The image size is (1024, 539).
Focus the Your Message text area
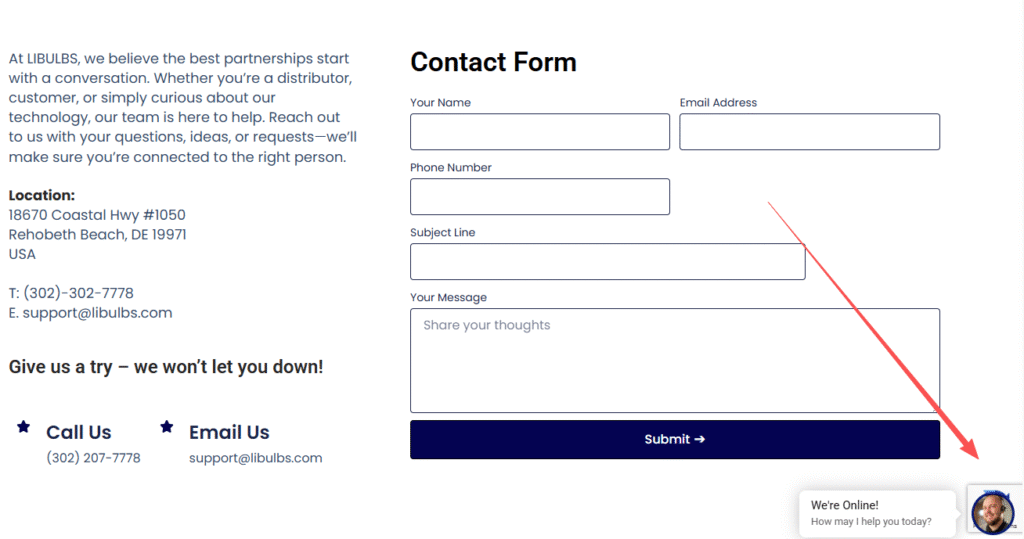(675, 360)
